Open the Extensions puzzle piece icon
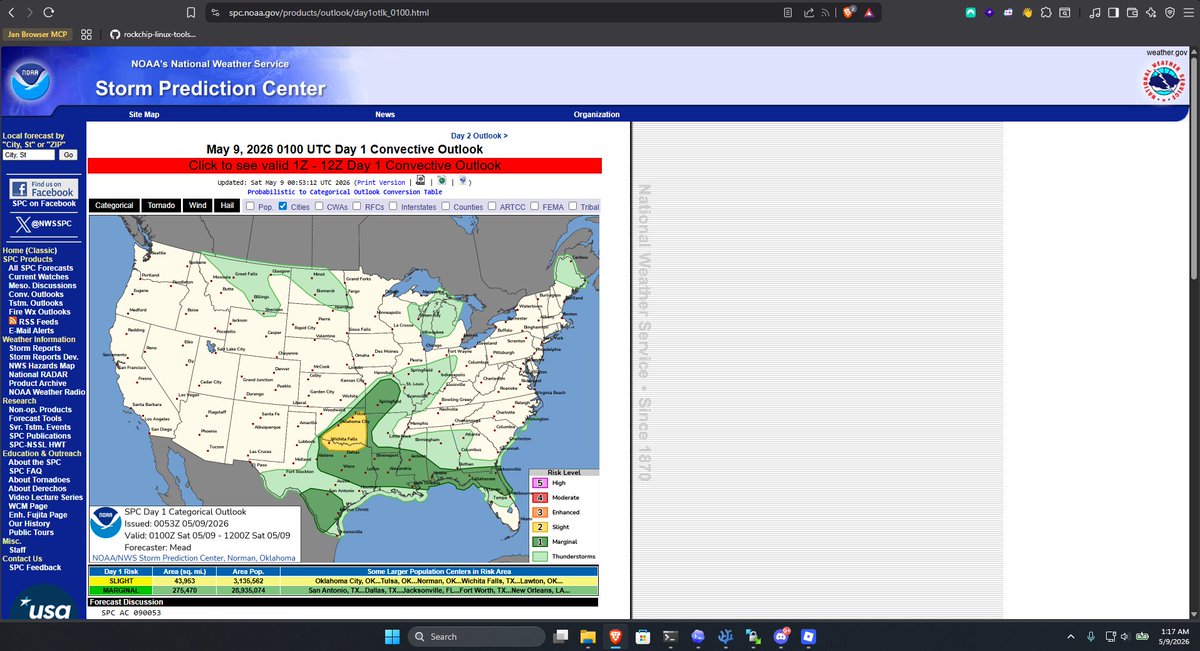Screen dimensions: 1200x651 (x=1046, y=13)
